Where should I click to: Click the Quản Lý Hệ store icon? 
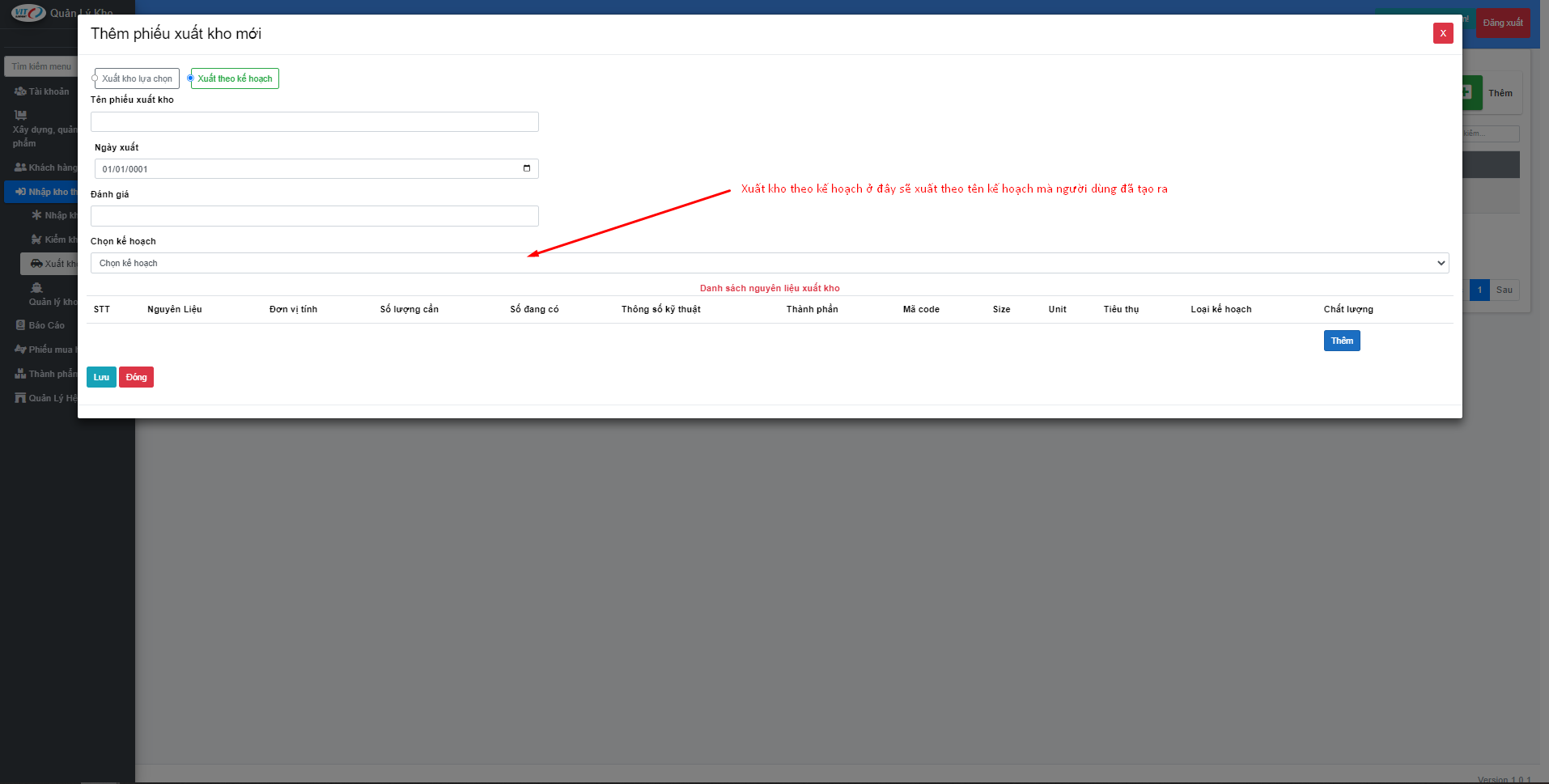click(20, 398)
